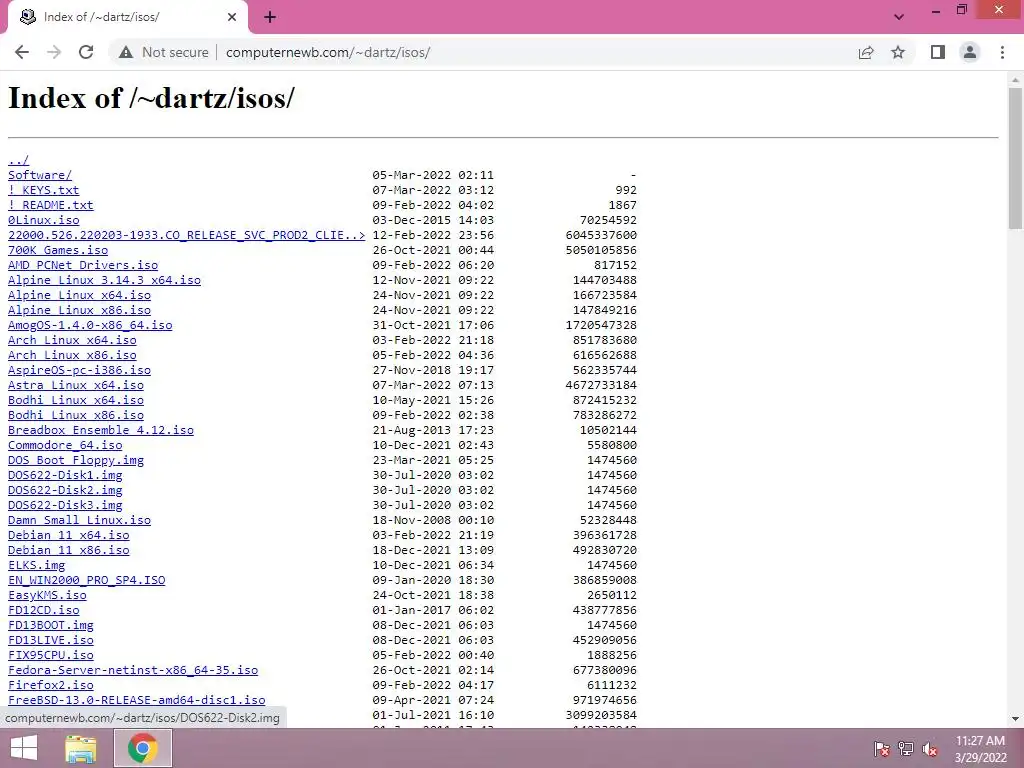Click Alpine_Linux_x64.iso link
This screenshot has width=1024, height=768.
click(x=80, y=295)
